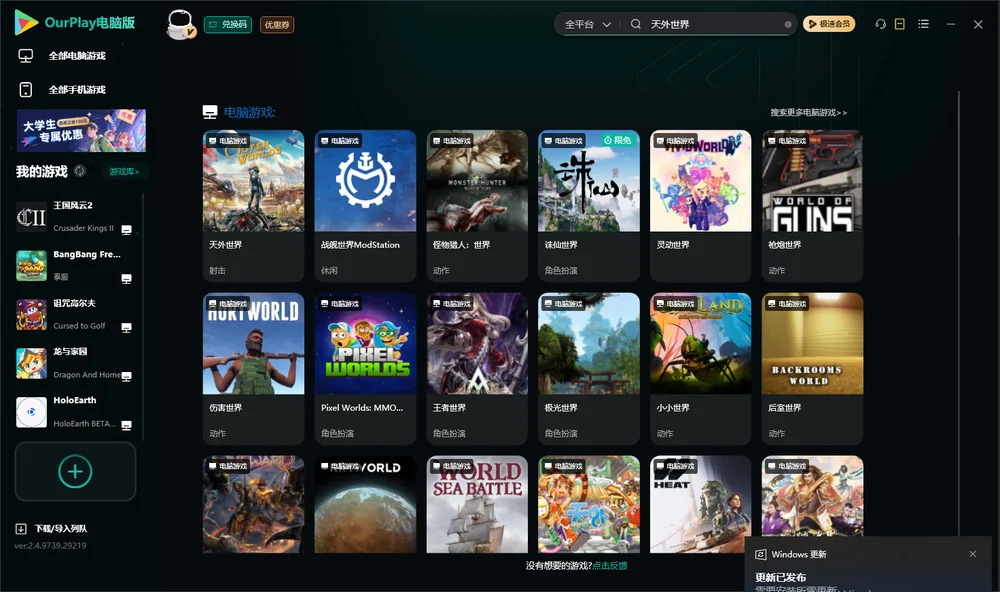Viewport: 1000px width, 592px height.
Task: Click the 射击 genre under 天外世界
Action: [217, 270]
